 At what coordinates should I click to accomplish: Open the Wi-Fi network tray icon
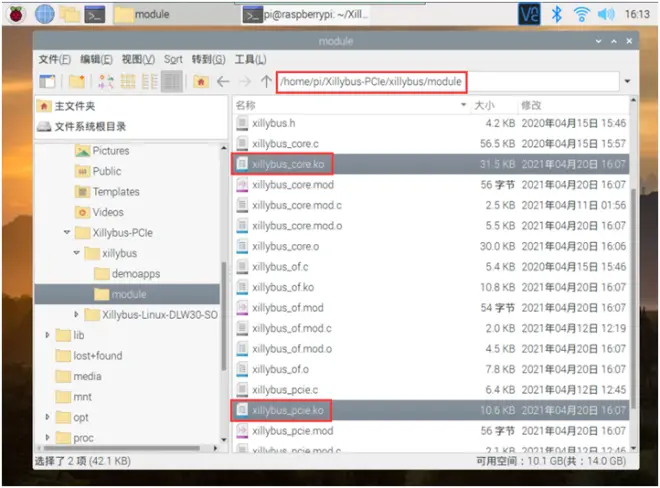point(581,15)
